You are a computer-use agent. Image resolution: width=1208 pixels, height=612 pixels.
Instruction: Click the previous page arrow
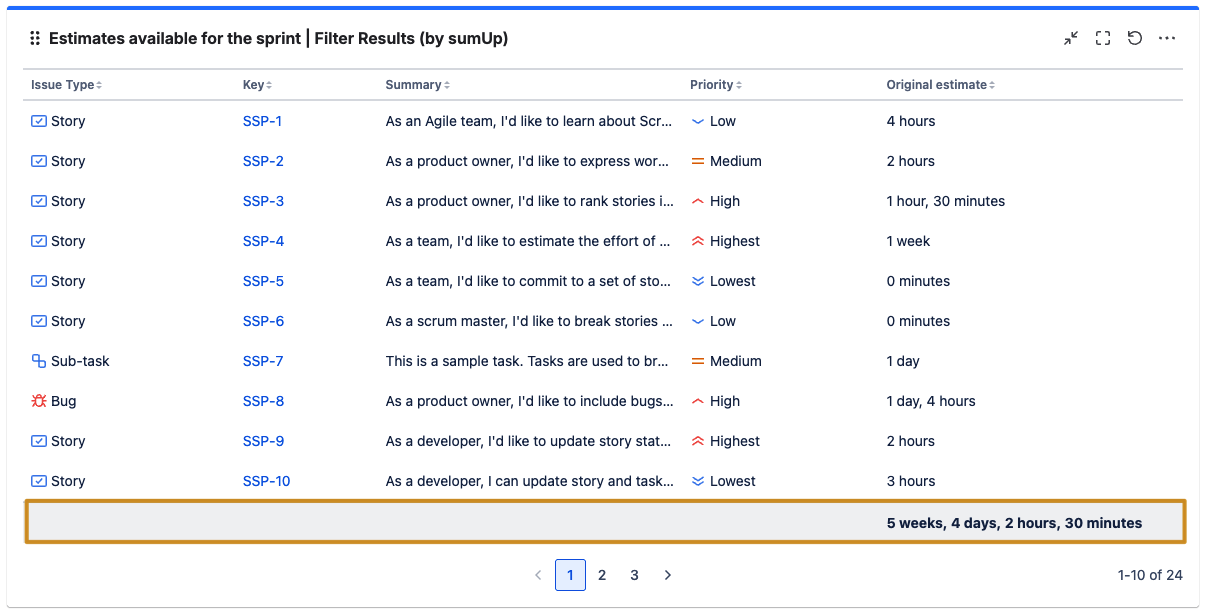tap(538, 575)
